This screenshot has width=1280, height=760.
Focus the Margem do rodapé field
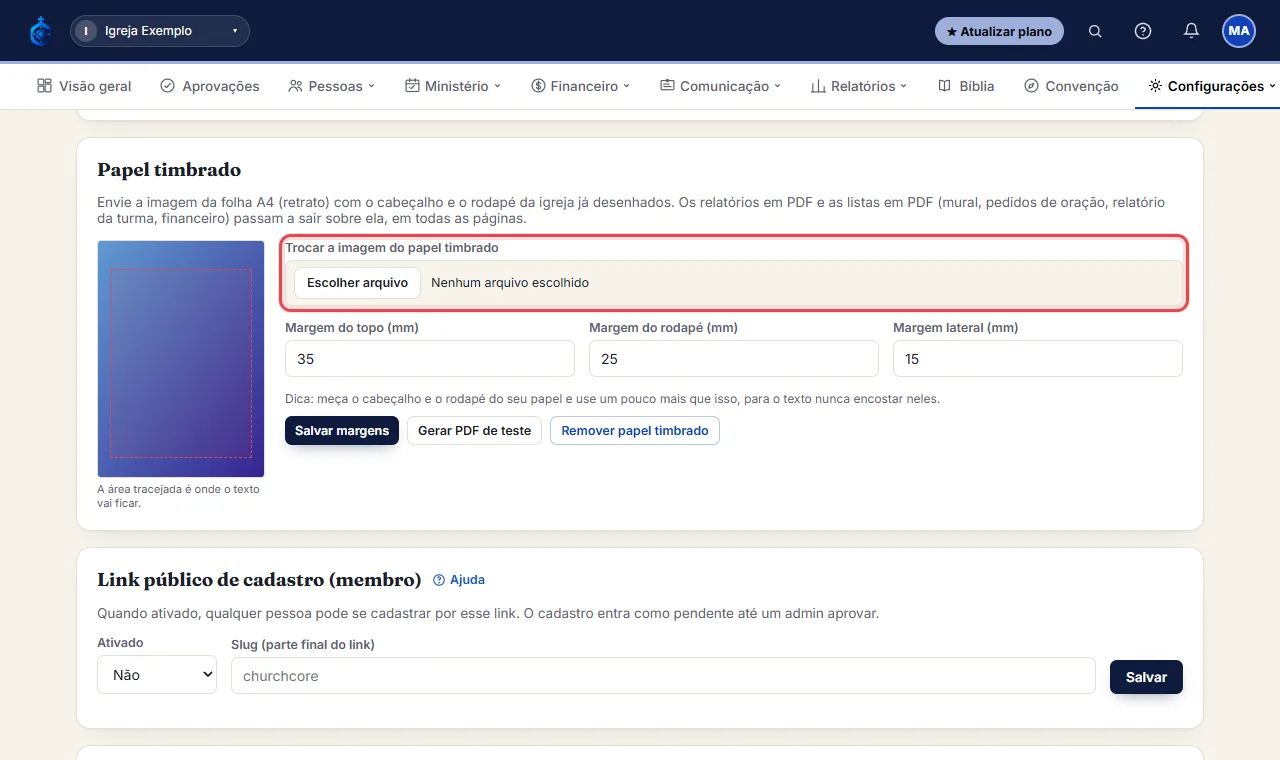[734, 359]
